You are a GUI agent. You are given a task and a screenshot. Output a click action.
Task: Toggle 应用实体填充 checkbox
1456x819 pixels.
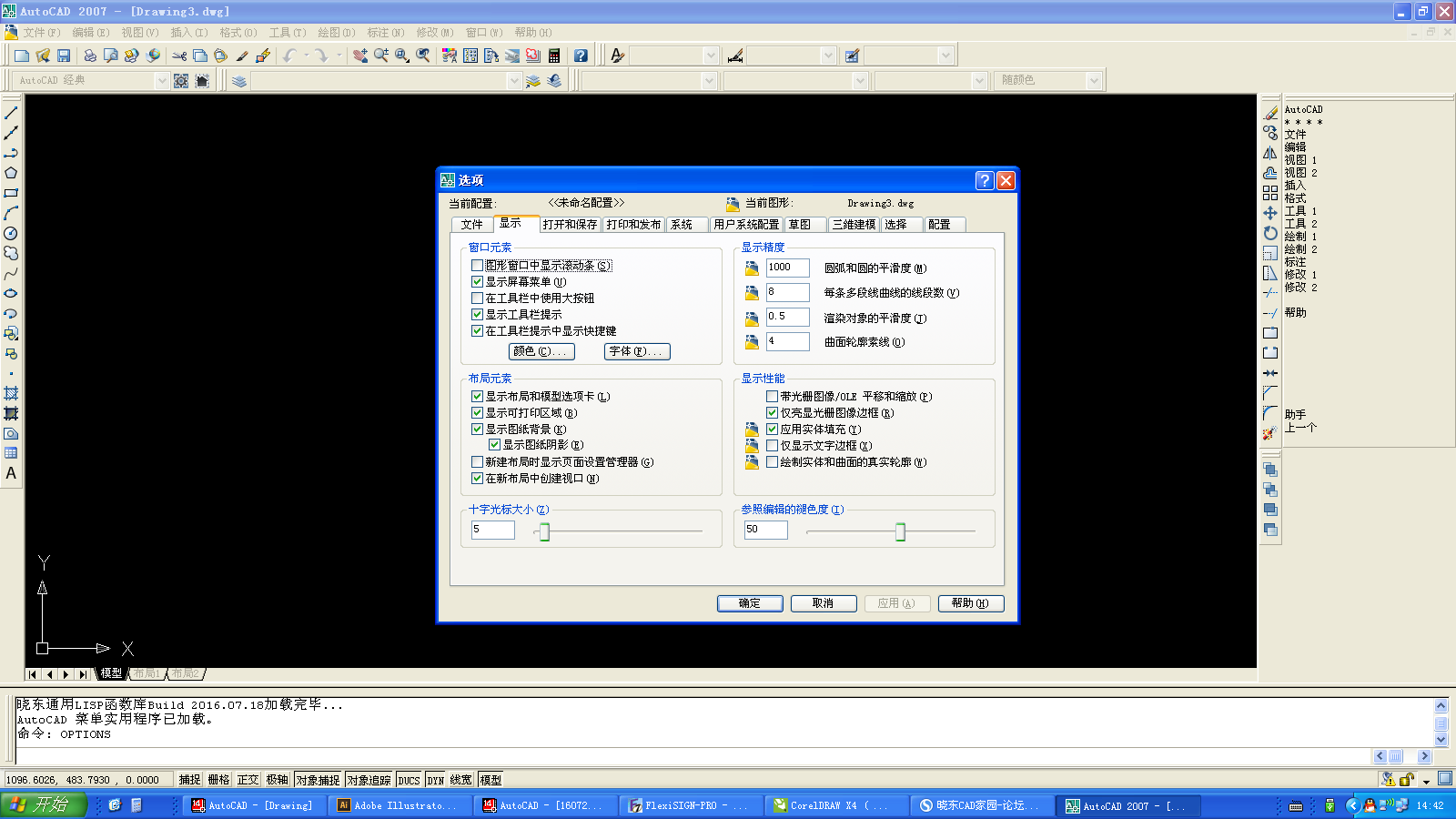pyautogui.click(x=772, y=430)
